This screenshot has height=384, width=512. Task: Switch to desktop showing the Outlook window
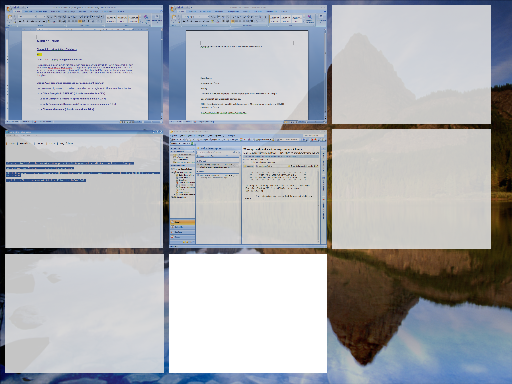248,189
